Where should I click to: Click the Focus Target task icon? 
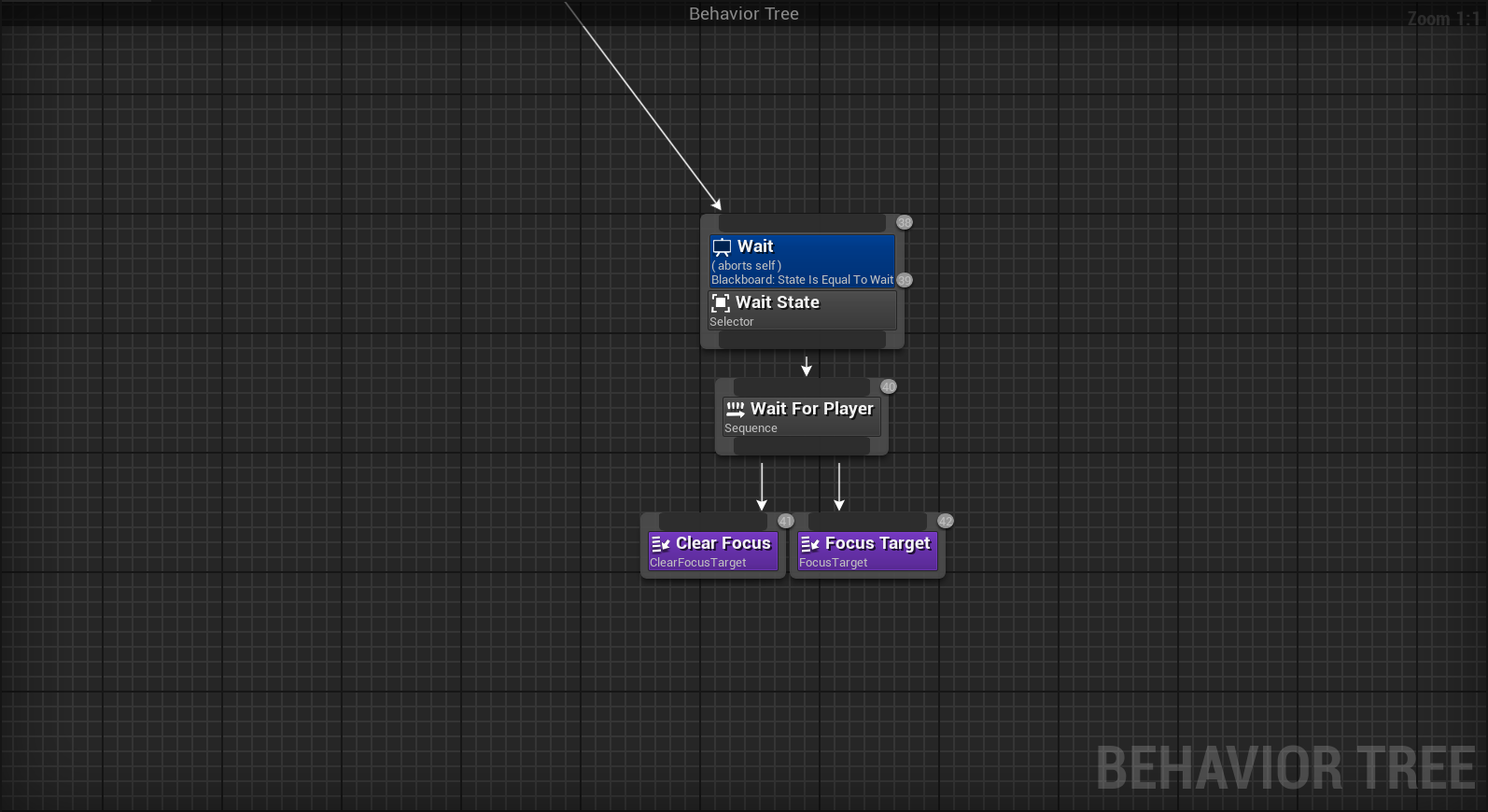coord(810,544)
